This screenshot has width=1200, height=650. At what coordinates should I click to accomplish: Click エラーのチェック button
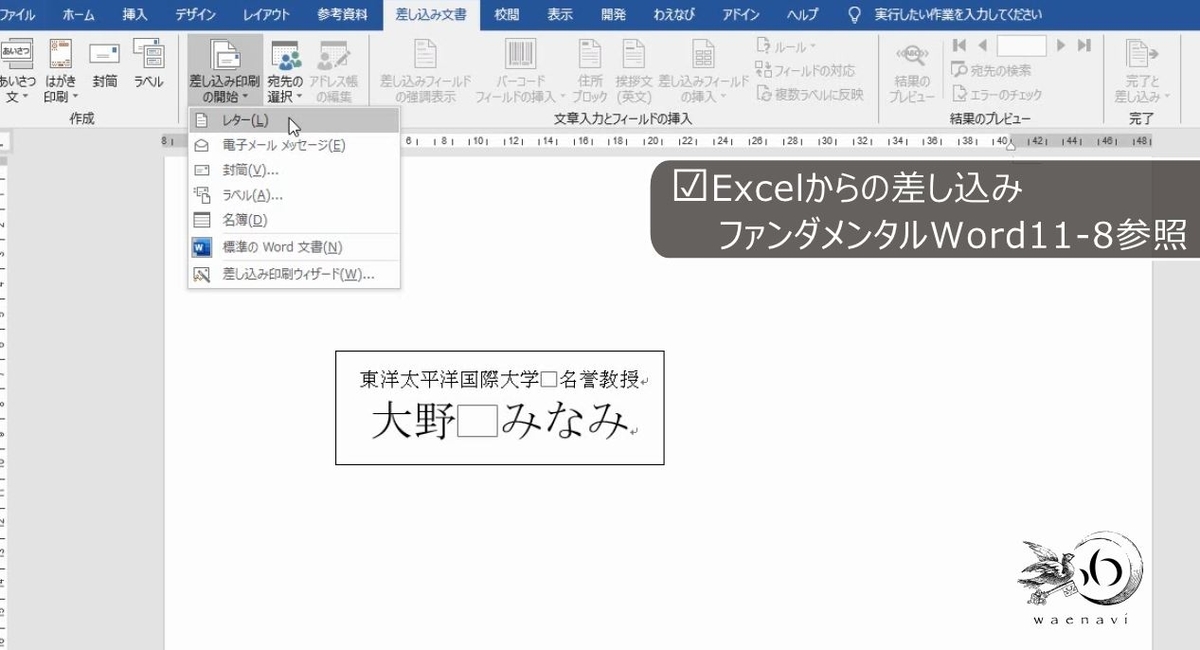(997, 94)
